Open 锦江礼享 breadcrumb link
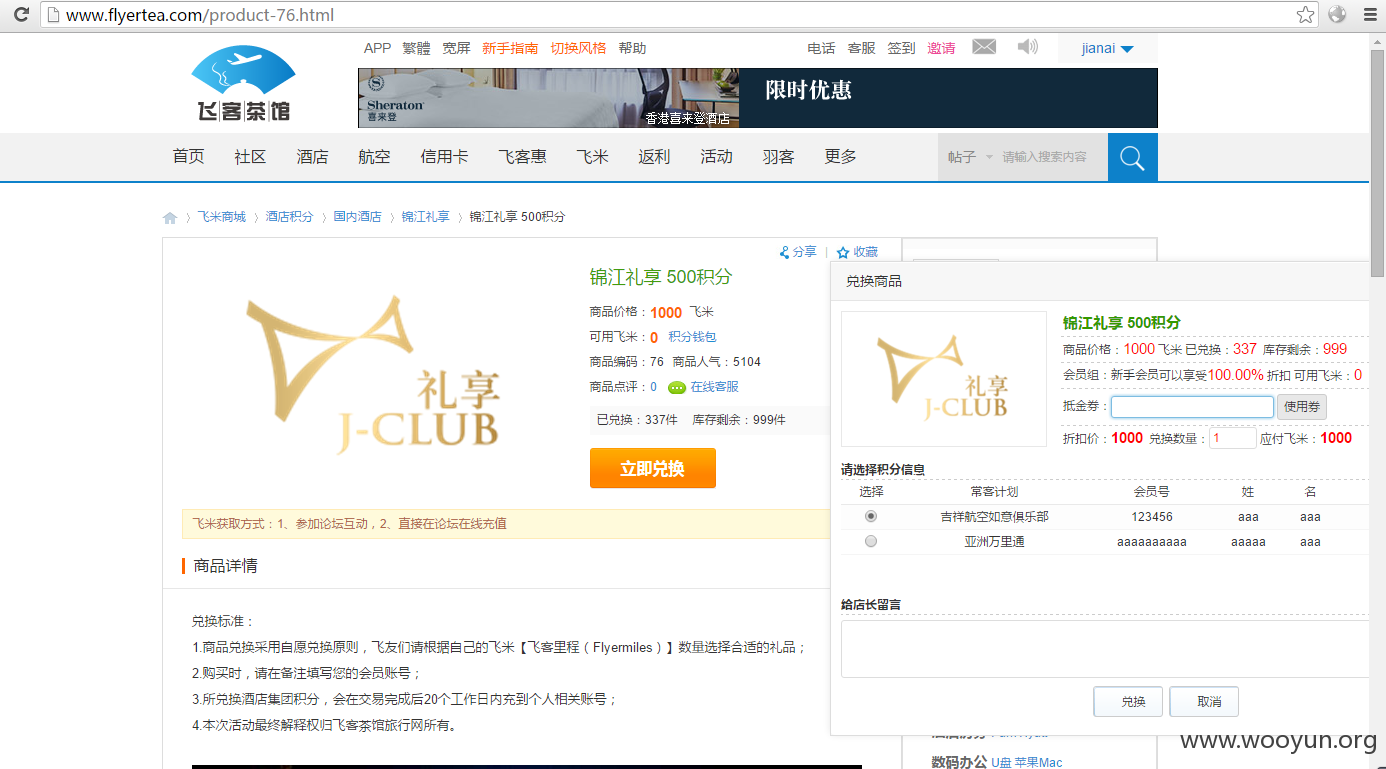 (x=425, y=217)
